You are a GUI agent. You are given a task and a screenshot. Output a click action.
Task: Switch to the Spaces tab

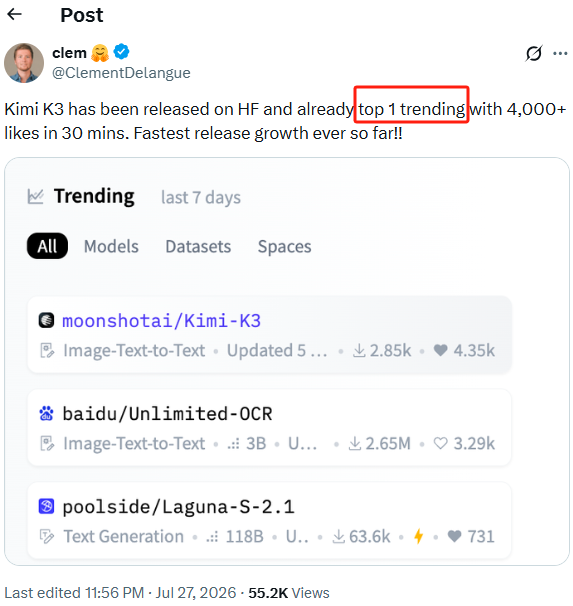pos(284,246)
